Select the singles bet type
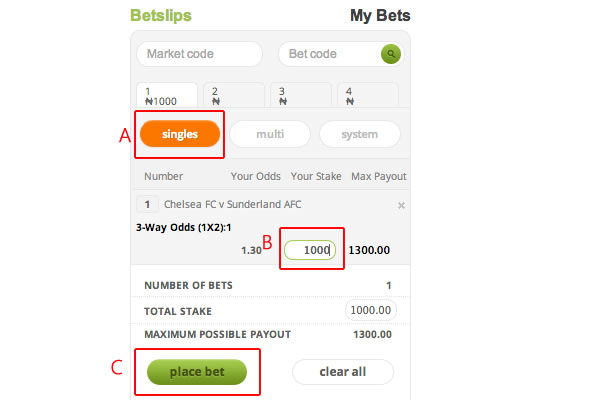Screen dimensions: 596x400 click(180, 134)
